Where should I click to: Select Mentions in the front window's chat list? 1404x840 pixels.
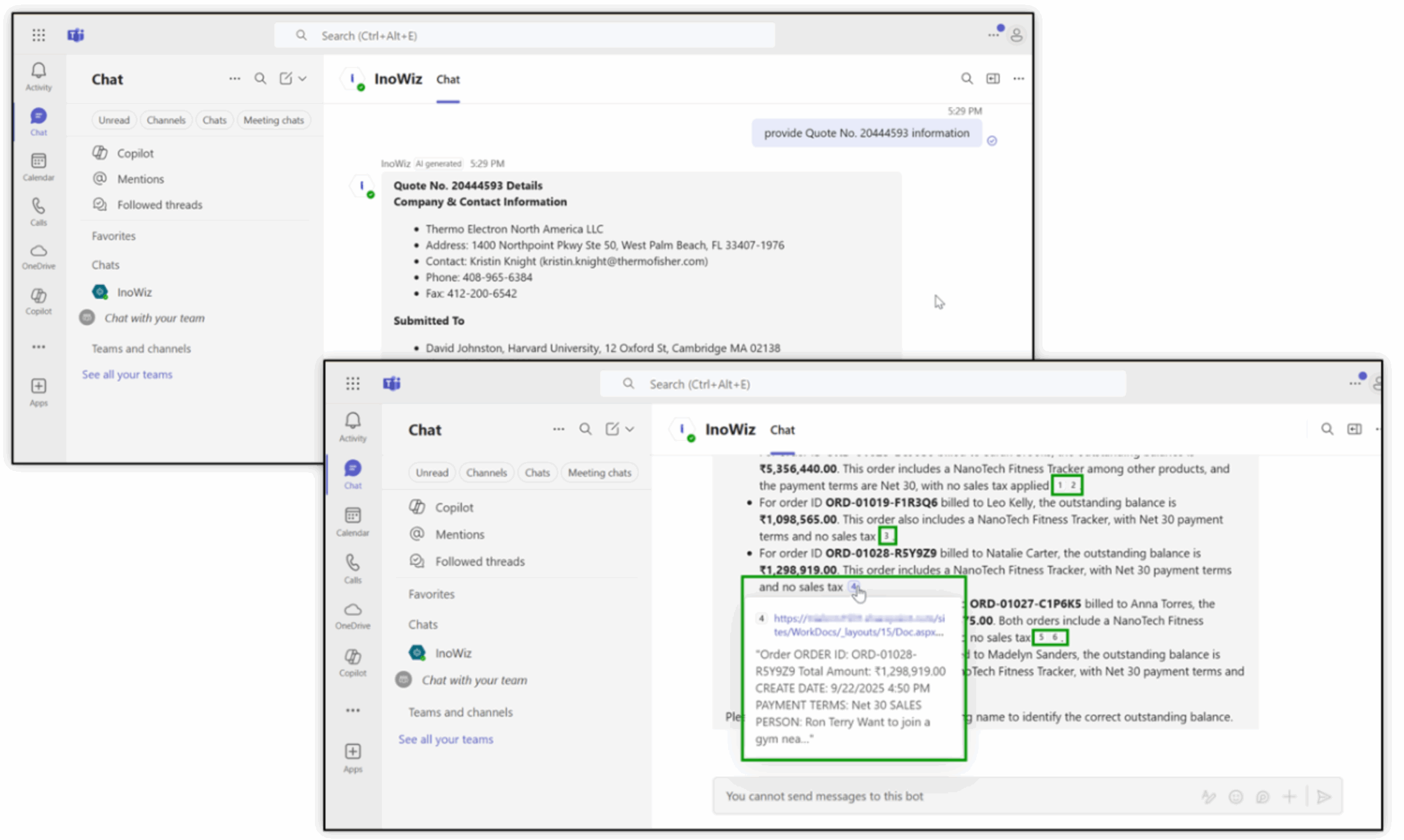pyautogui.click(x=459, y=534)
